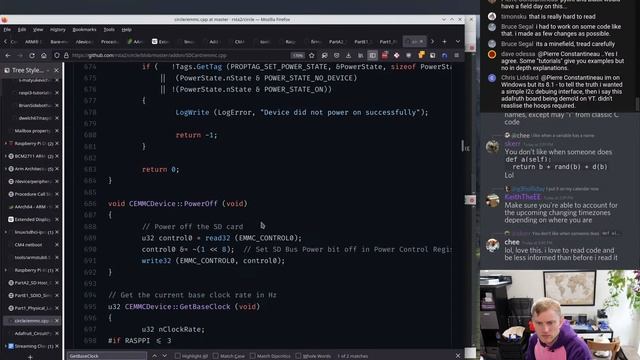This screenshot has width=640, height=360.
Task: Open a new tab with plus button
Action: tap(444, 41)
